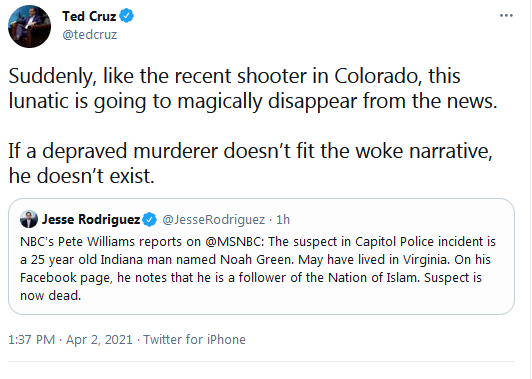Click the Apr 2, 2021 date

[x=99, y=339]
